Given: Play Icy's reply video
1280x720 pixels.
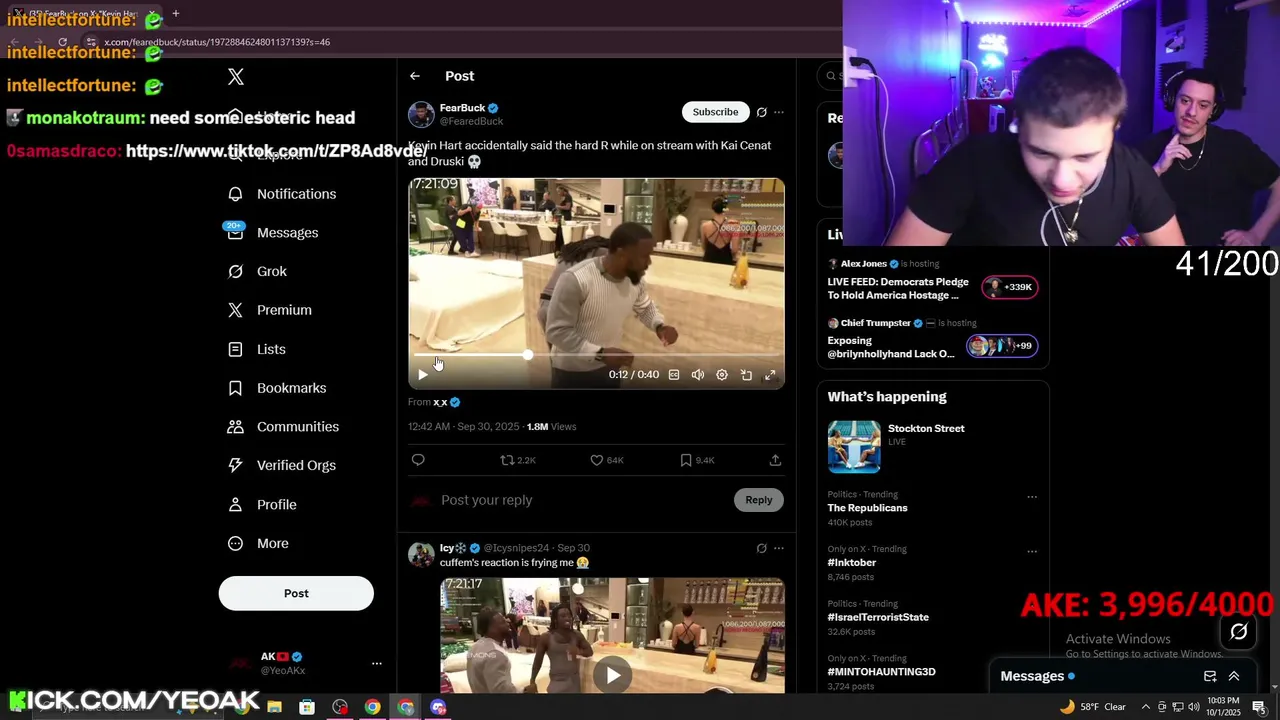Looking at the screenshot, I should (x=612, y=675).
